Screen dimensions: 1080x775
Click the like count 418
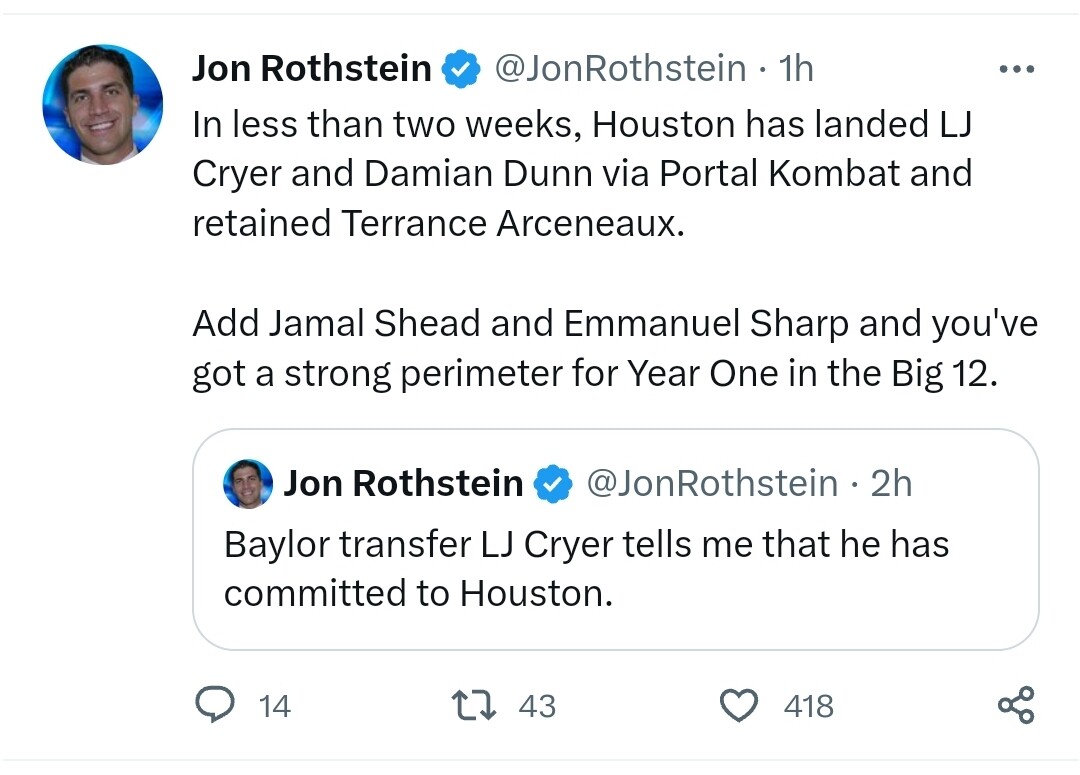coord(809,706)
